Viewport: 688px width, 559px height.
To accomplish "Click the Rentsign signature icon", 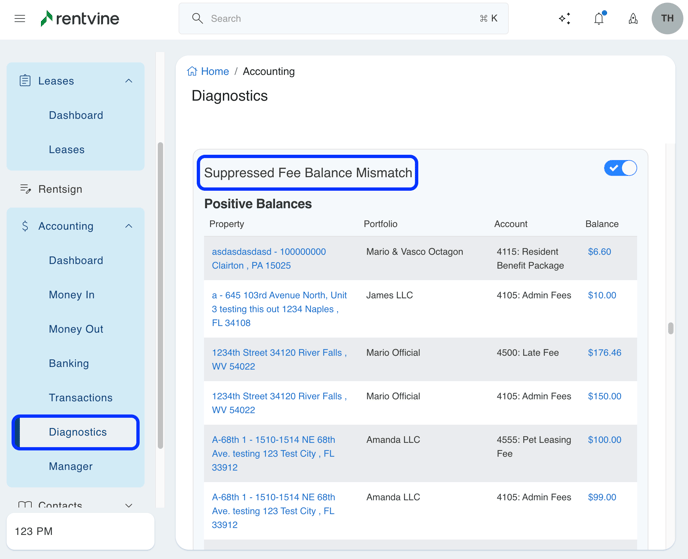I will tap(26, 189).
